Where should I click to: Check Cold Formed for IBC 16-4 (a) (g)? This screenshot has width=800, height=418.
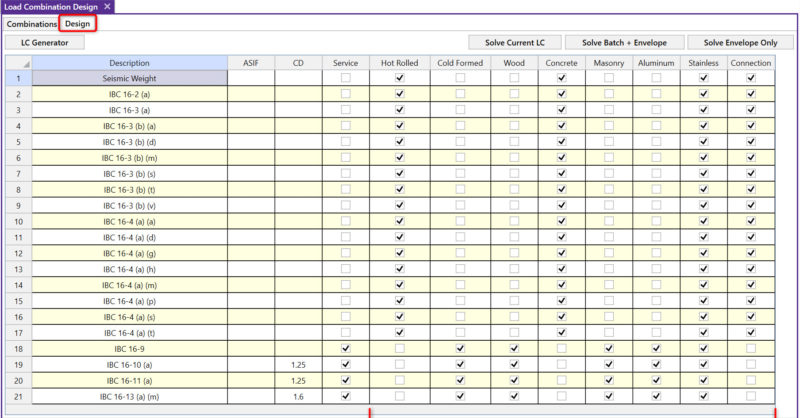[460, 253]
